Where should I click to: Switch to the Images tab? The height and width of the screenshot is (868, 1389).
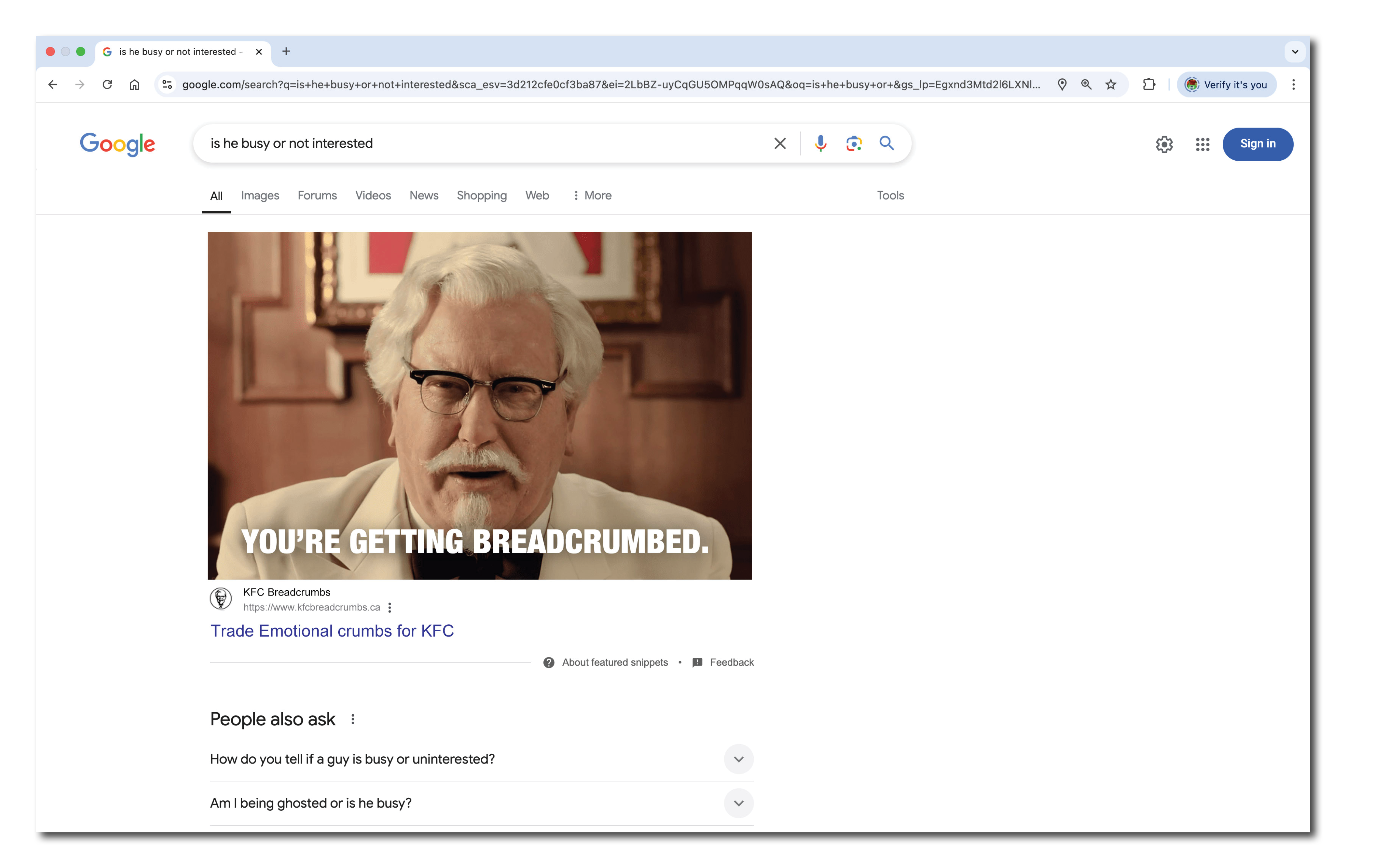pos(260,196)
